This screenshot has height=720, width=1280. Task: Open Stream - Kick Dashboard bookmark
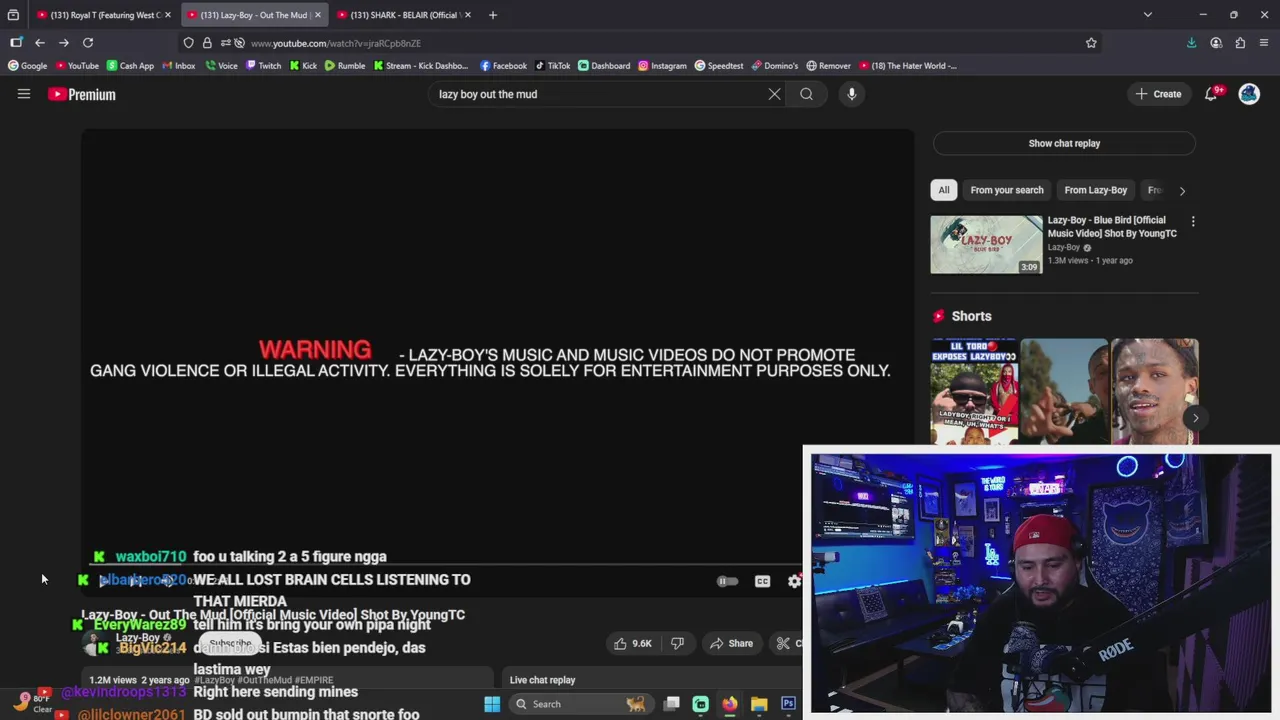[421, 66]
